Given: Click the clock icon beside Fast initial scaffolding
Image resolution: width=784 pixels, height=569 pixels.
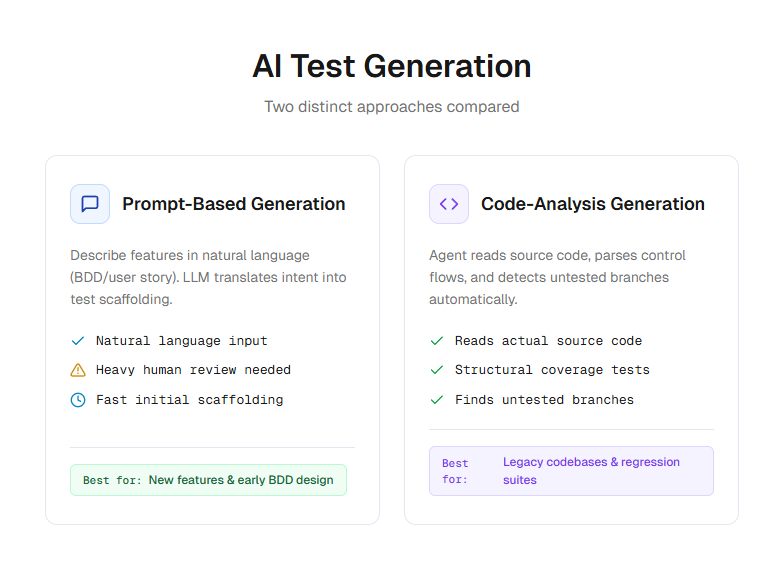Looking at the screenshot, I should coord(78,400).
